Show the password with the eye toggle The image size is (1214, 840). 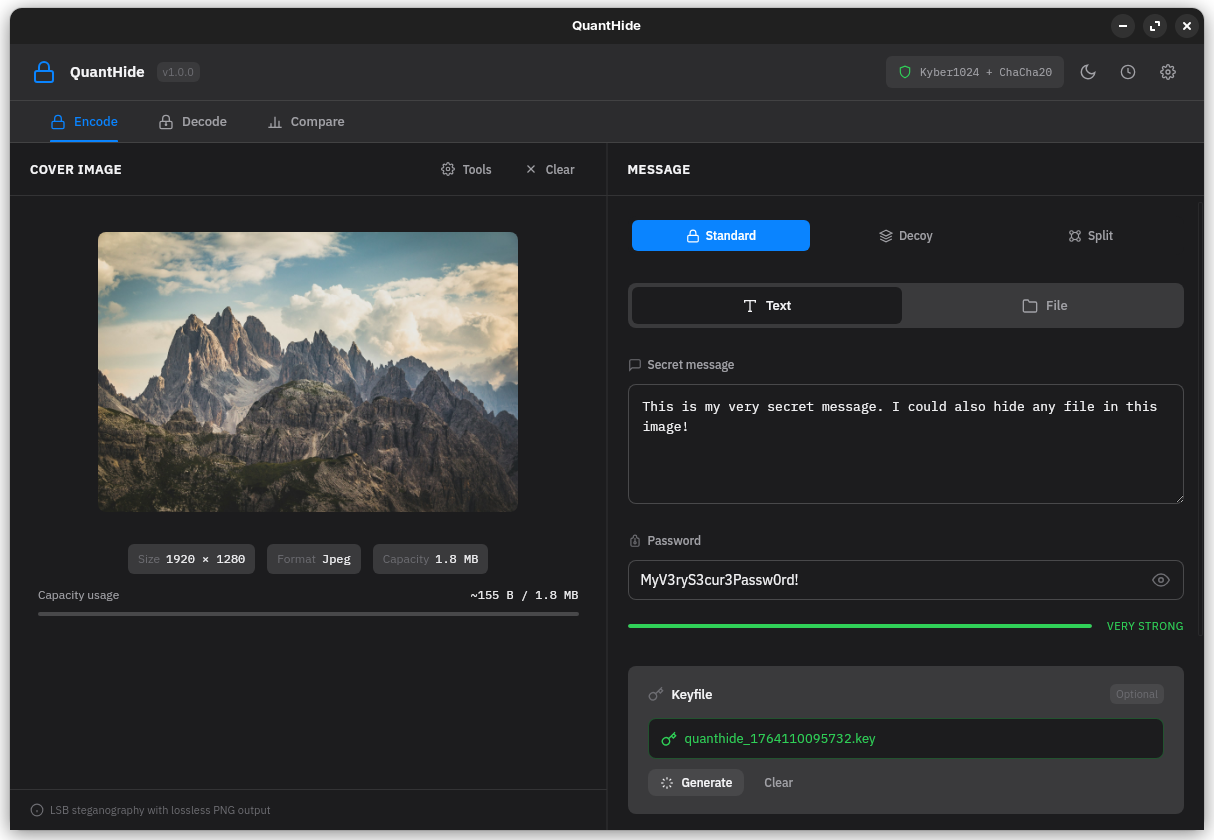point(1160,580)
